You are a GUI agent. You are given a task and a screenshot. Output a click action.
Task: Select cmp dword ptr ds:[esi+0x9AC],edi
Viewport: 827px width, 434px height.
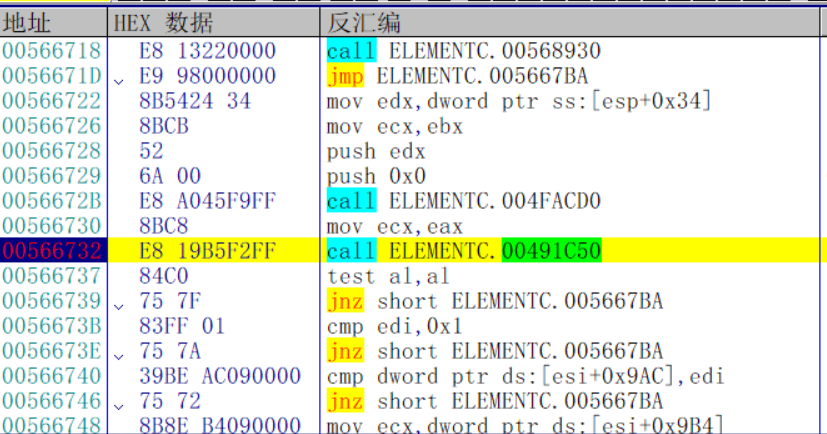(525, 377)
